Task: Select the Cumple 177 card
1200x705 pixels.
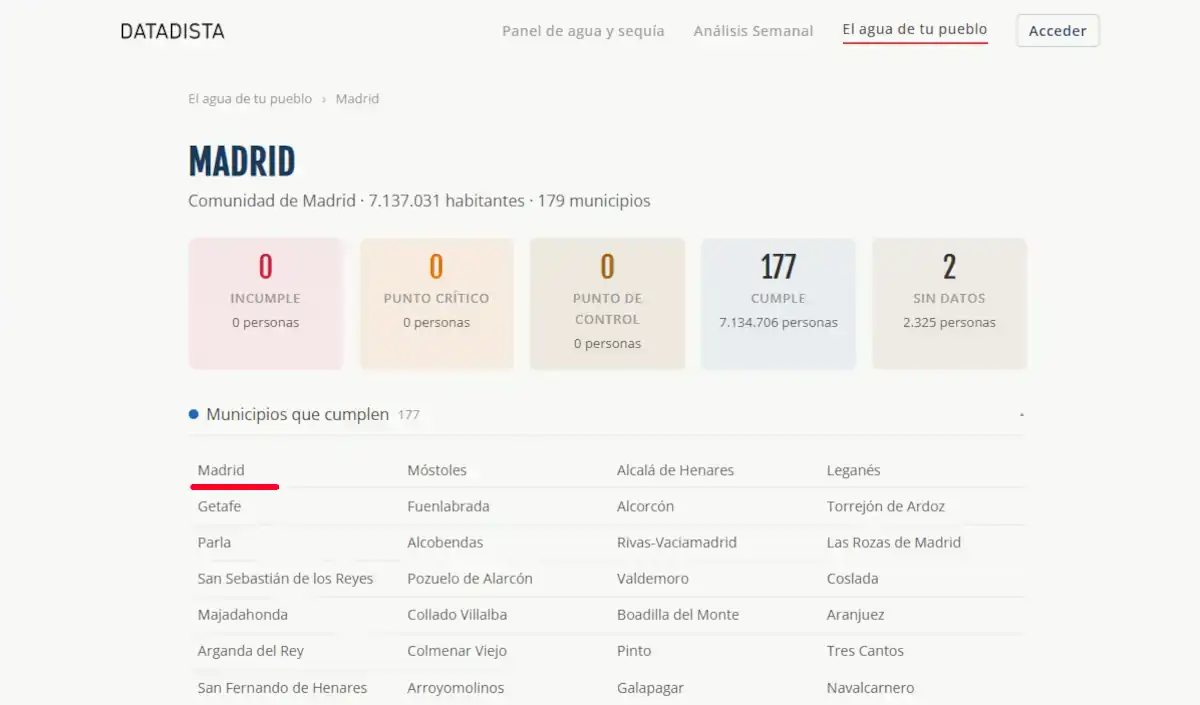Action: click(x=778, y=304)
